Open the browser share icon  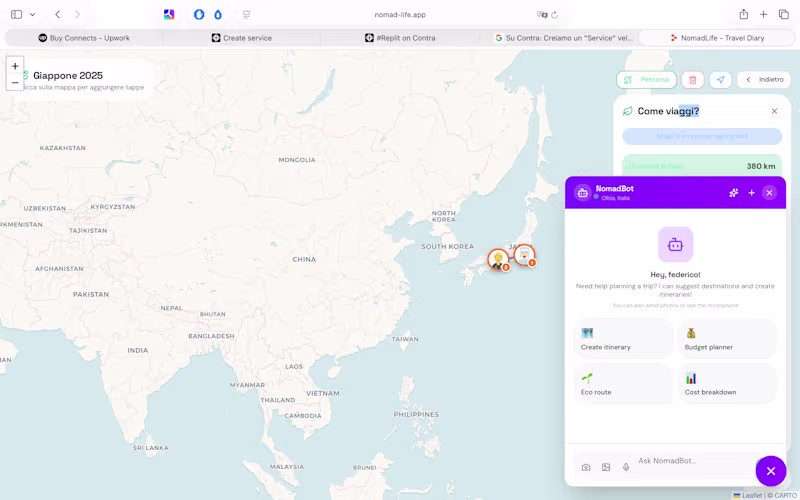(744, 14)
